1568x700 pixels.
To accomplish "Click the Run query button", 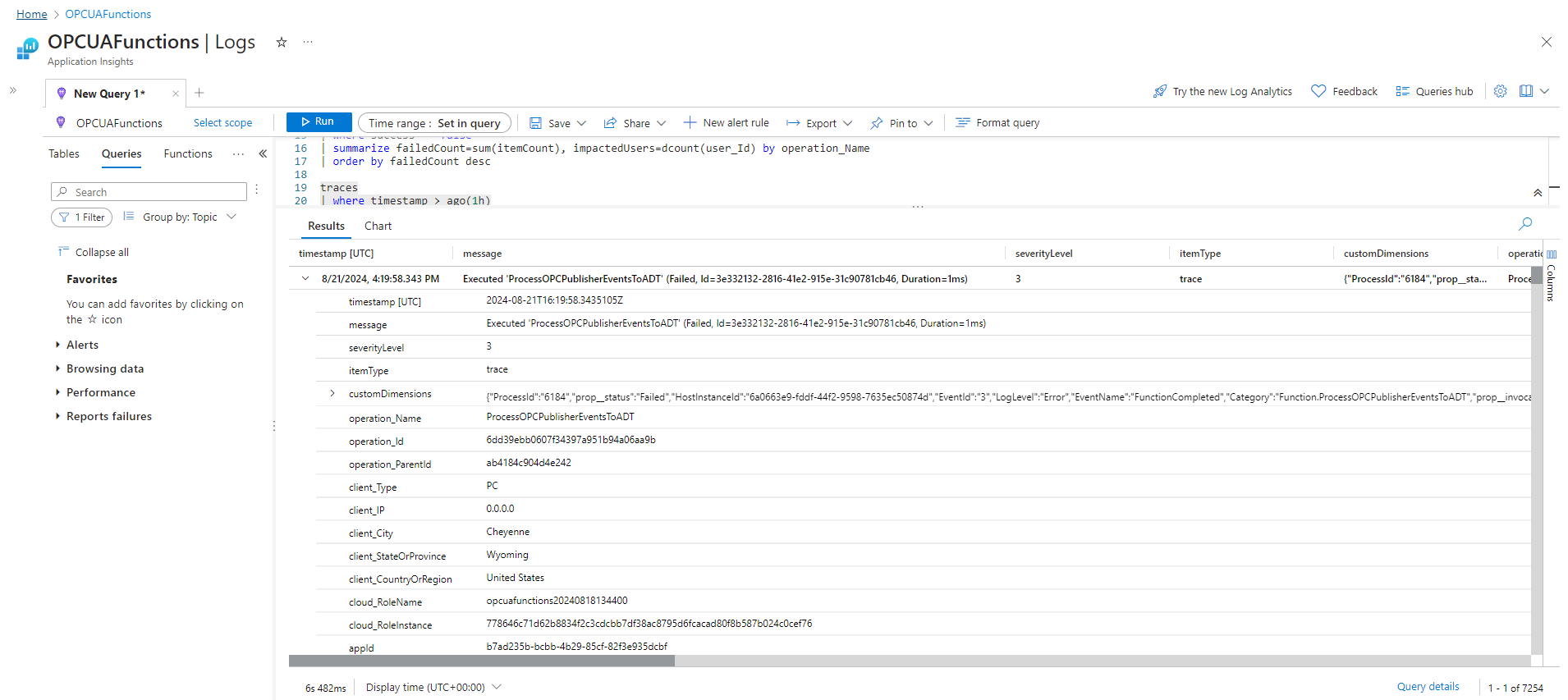I will coord(319,121).
